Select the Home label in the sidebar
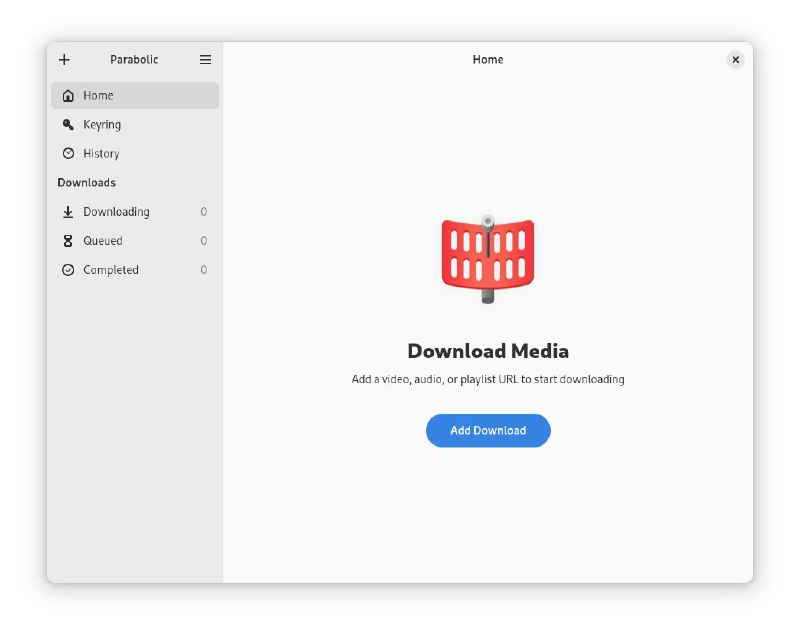The height and width of the screenshot is (634, 800). (98, 96)
